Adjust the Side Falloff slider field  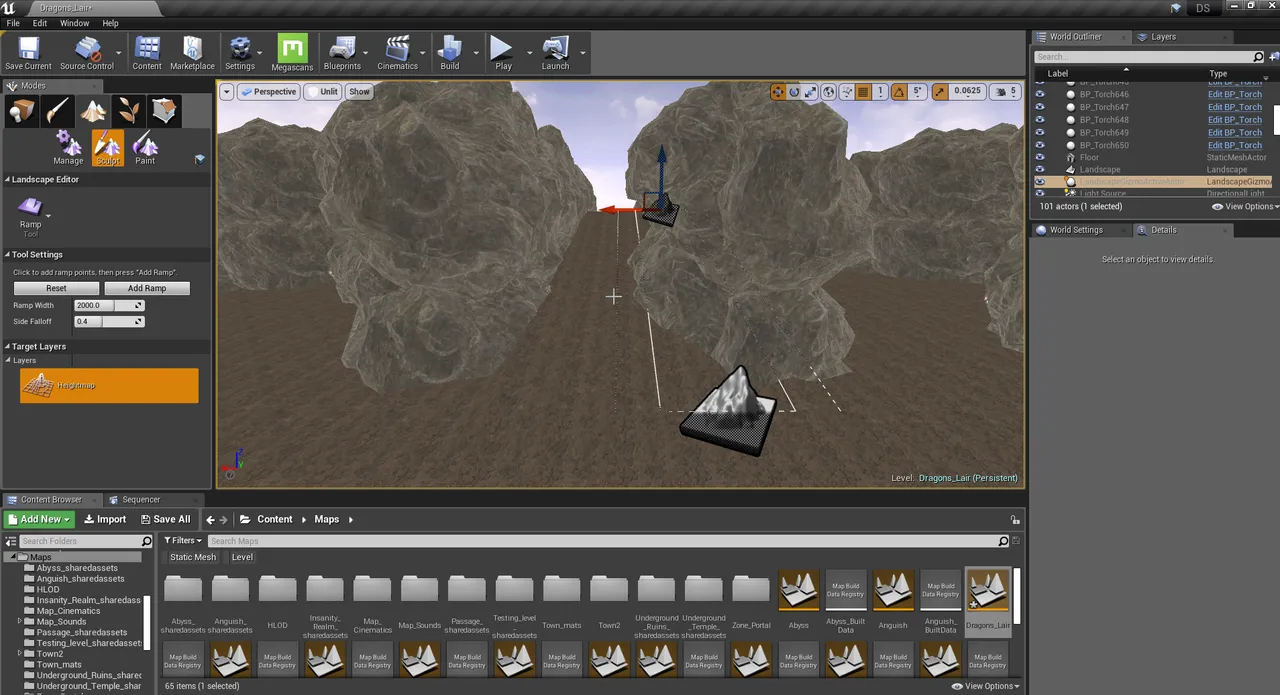point(109,321)
